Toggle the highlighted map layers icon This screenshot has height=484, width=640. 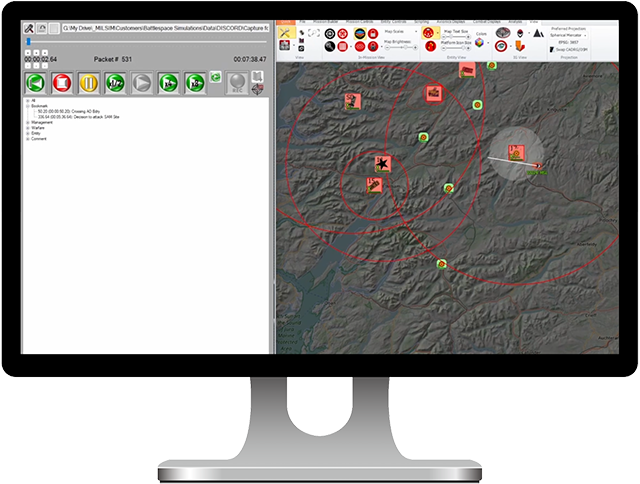point(360,33)
